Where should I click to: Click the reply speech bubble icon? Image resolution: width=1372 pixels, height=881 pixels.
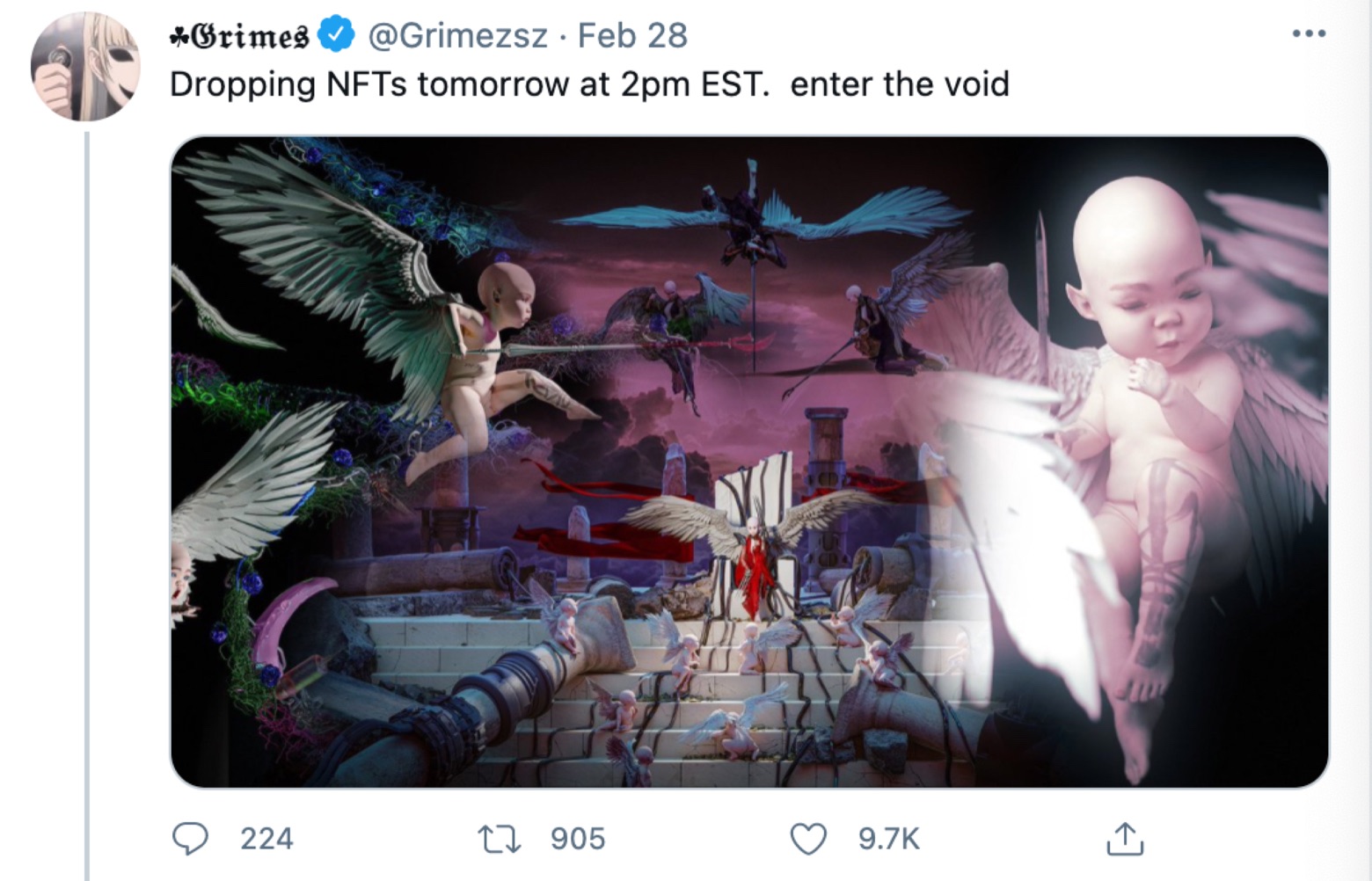(190, 838)
